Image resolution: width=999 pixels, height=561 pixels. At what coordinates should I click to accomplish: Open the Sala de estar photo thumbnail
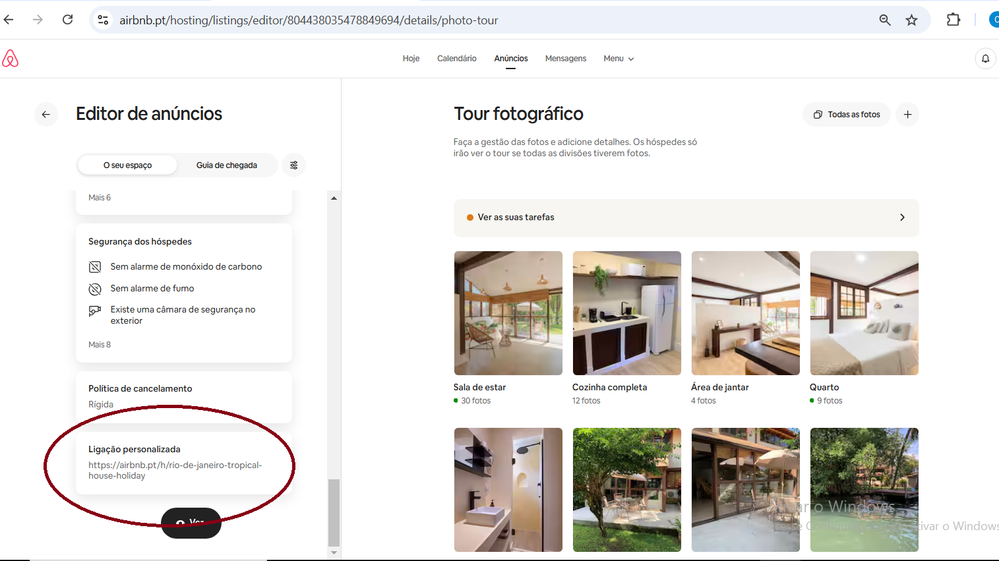coord(508,313)
